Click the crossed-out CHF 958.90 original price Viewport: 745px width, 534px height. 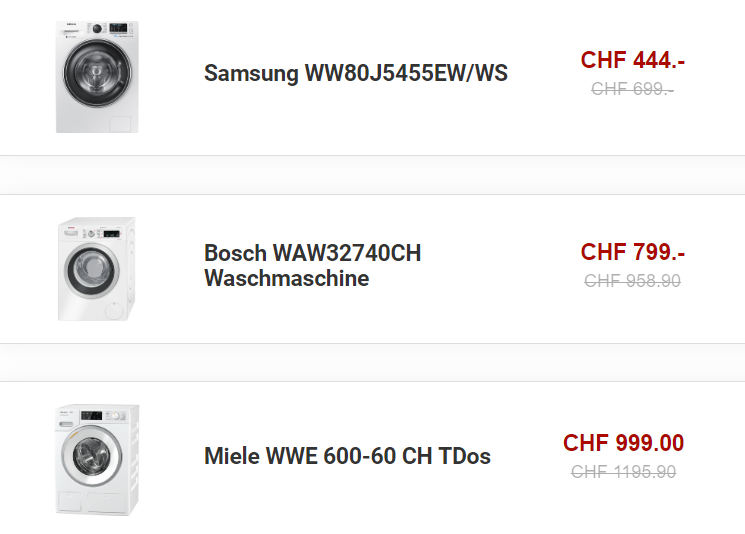[x=632, y=281]
